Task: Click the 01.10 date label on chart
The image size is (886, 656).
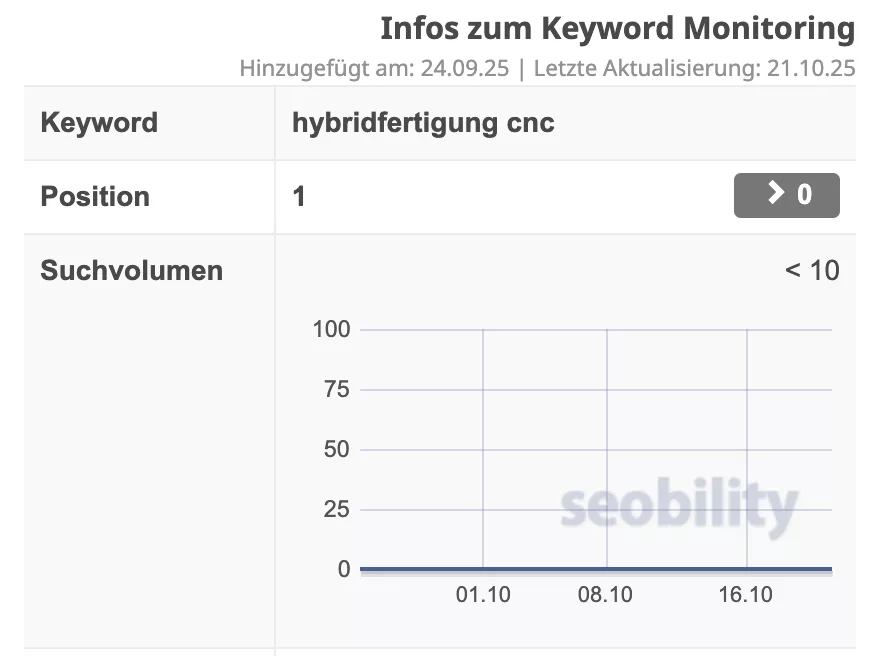Action: [483, 595]
